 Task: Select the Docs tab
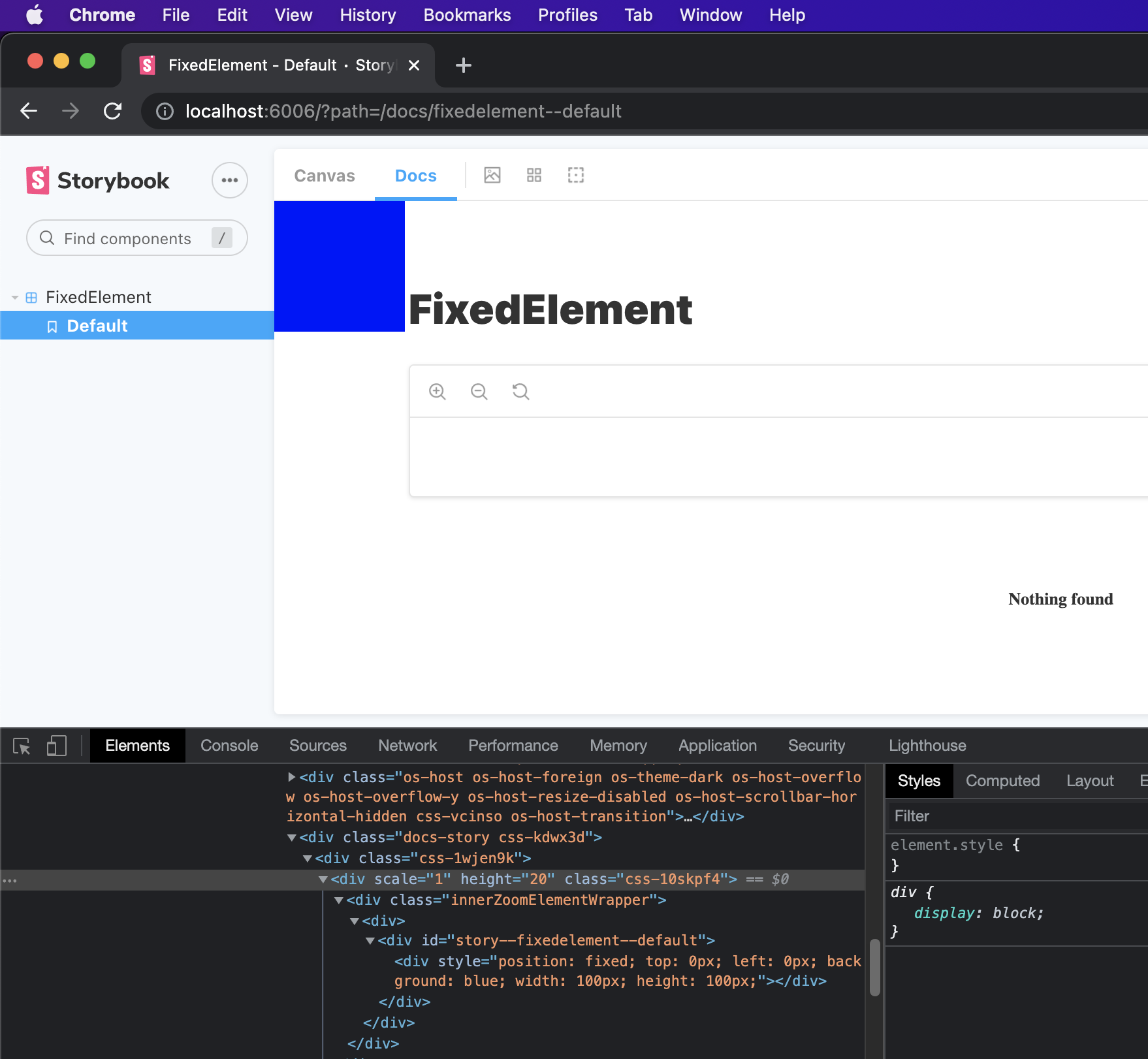tap(416, 176)
